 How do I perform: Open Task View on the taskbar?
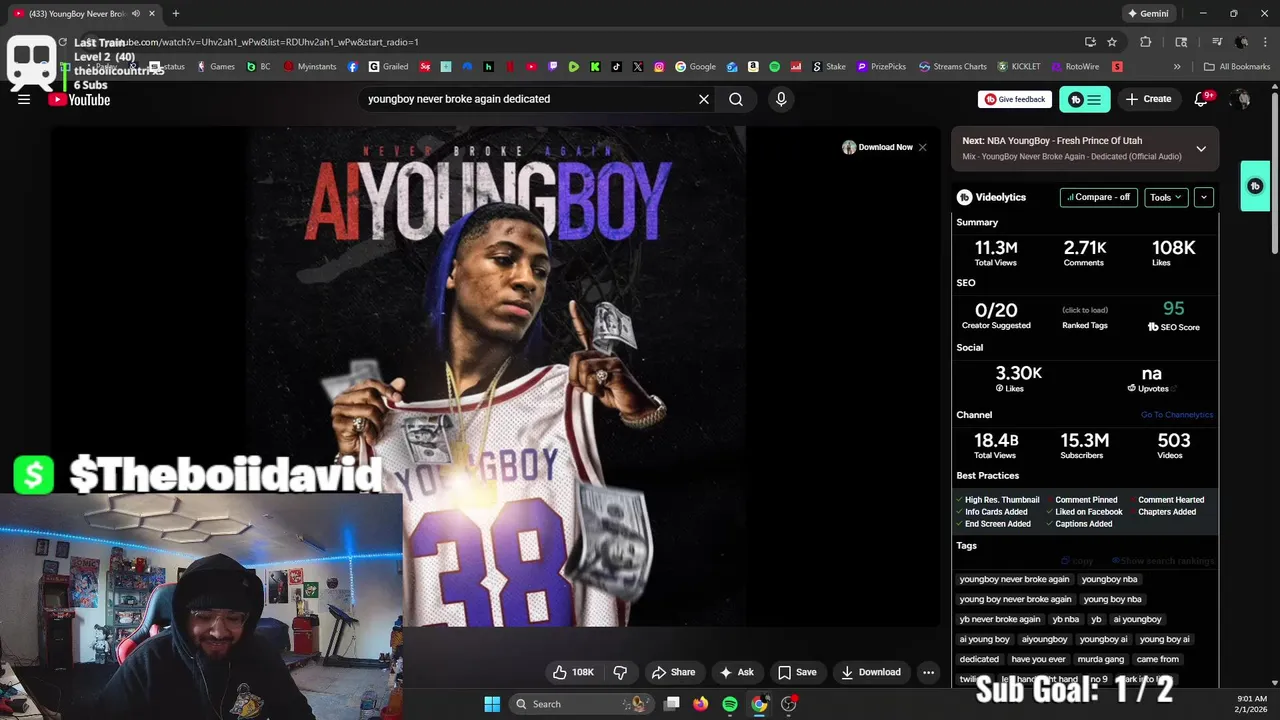tap(672, 704)
